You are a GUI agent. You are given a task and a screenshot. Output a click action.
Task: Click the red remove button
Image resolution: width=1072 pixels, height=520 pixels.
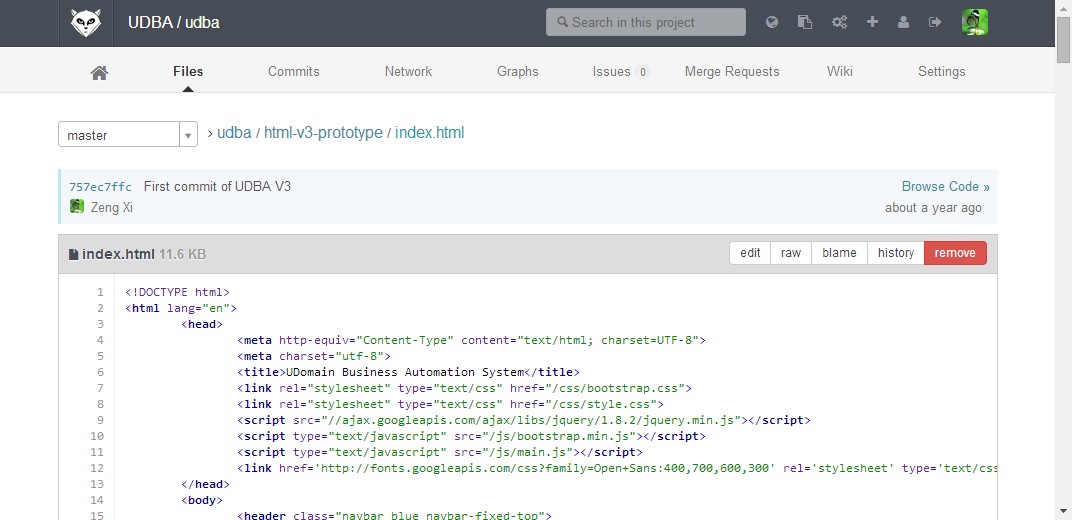pyautogui.click(x=955, y=253)
